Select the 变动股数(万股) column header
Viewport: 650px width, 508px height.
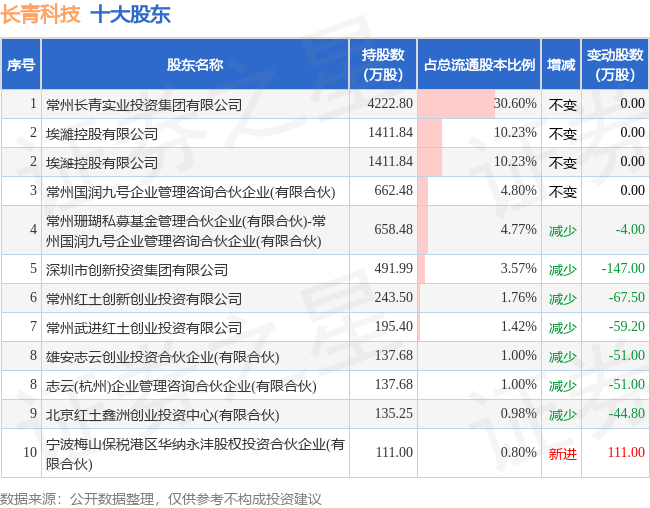pos(615,65)
